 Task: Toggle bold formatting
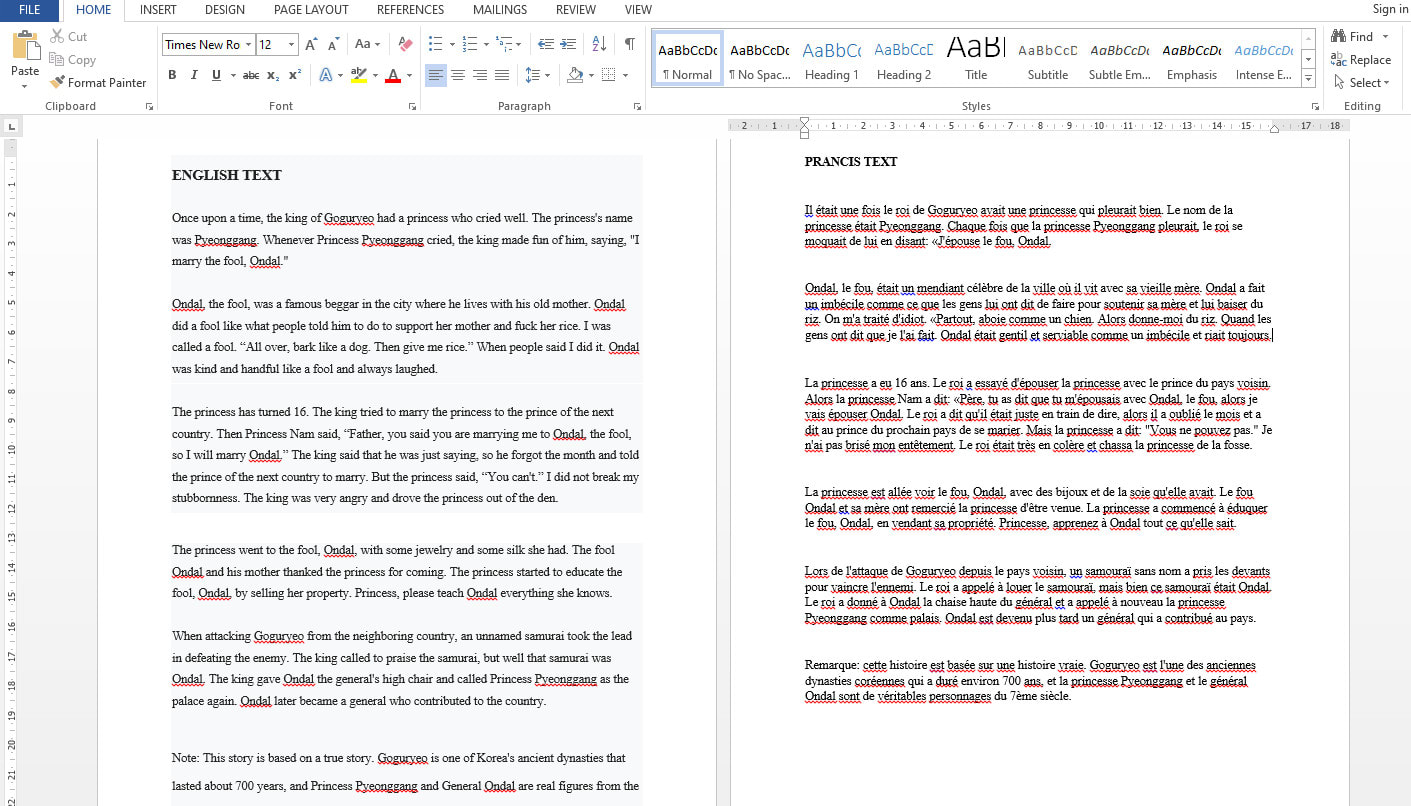172,75
